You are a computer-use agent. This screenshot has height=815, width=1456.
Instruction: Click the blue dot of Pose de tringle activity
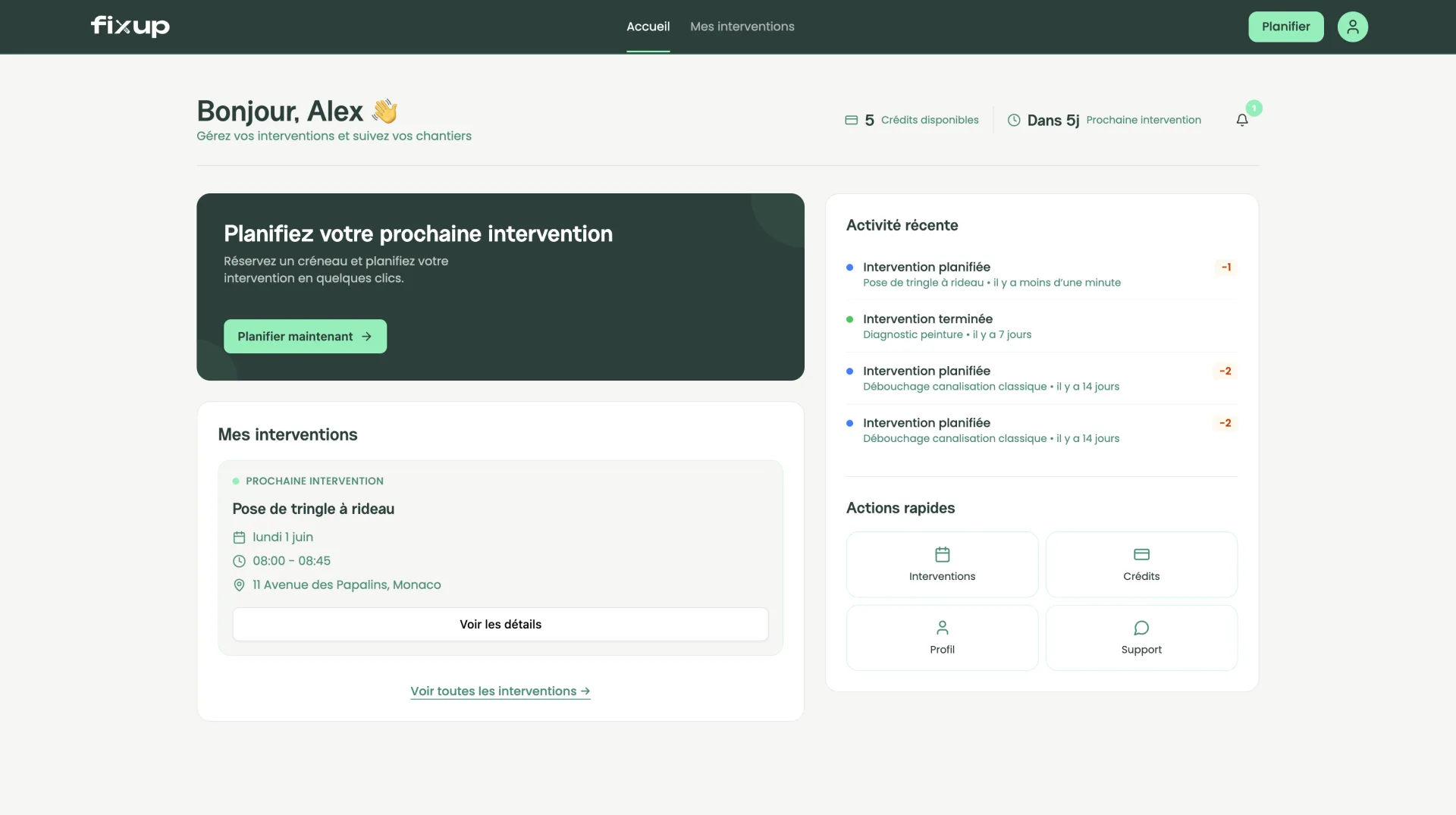tap(849, 267)
